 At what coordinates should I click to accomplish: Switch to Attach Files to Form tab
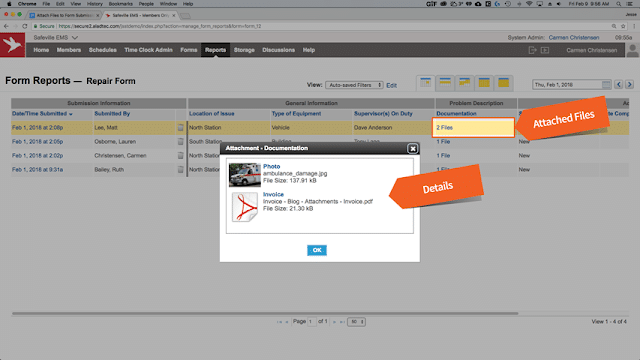click(x=64, y=16)
